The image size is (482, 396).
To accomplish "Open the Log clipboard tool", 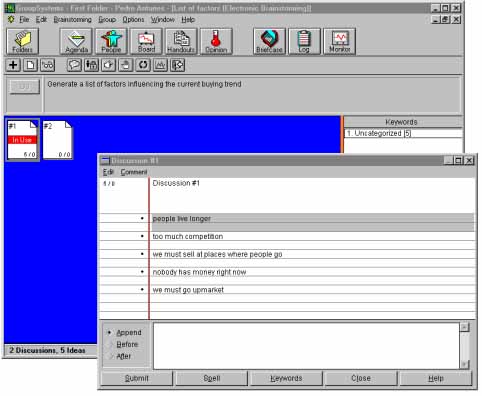I will 304,41.
